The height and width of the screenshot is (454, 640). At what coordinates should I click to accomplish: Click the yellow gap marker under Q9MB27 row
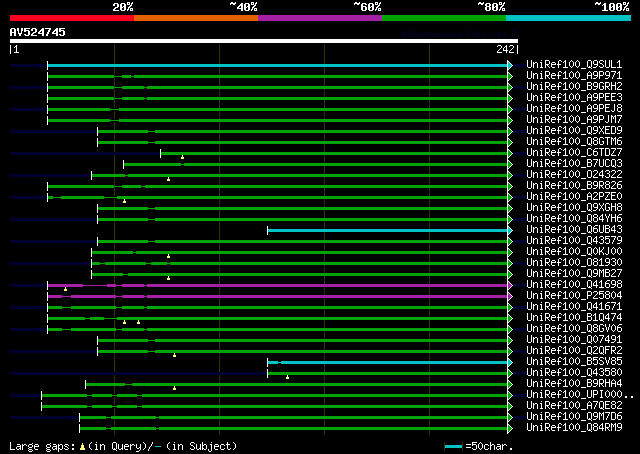click(x=168, y=278)
